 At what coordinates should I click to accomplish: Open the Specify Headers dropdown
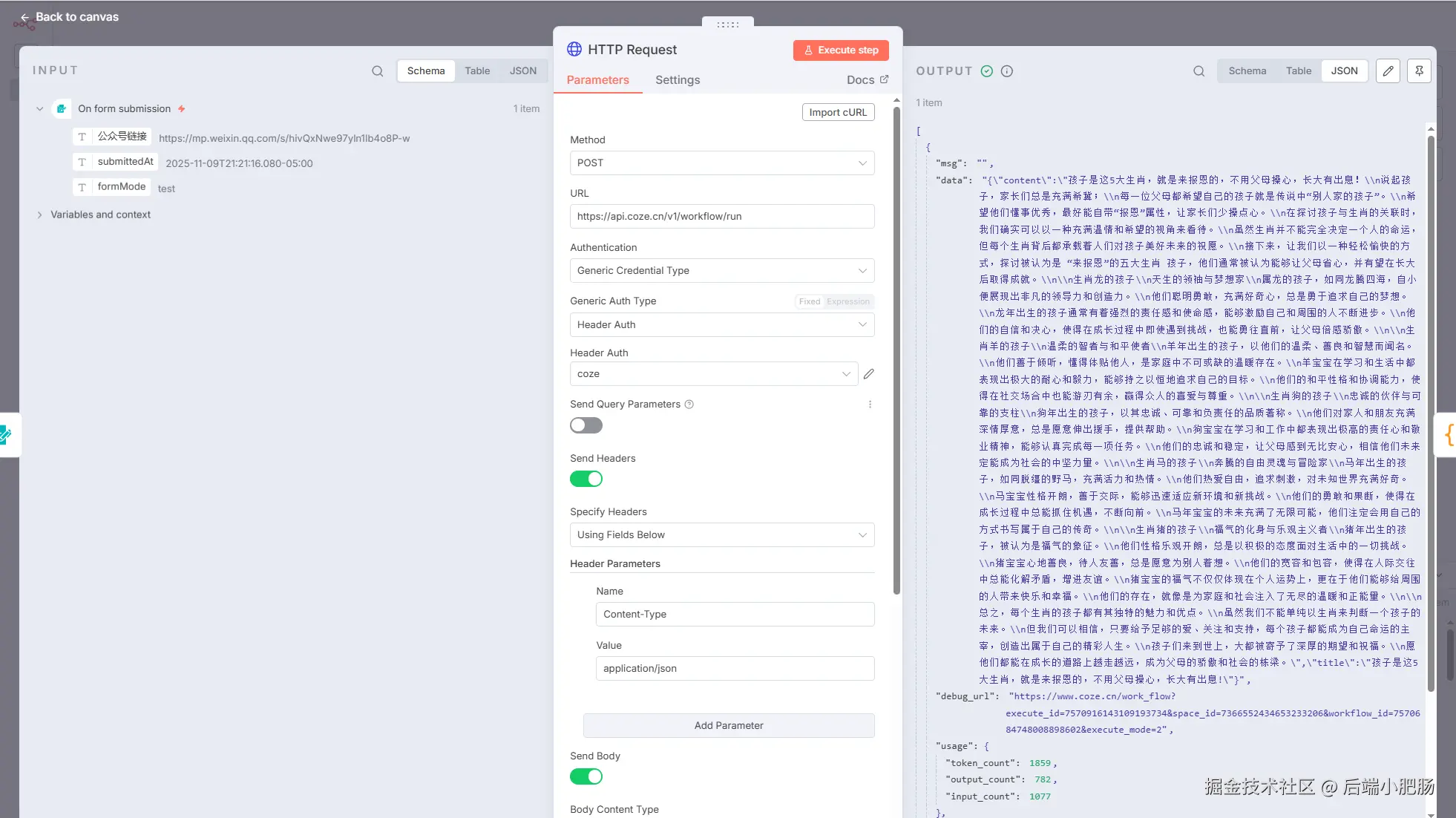pos(721,535)
